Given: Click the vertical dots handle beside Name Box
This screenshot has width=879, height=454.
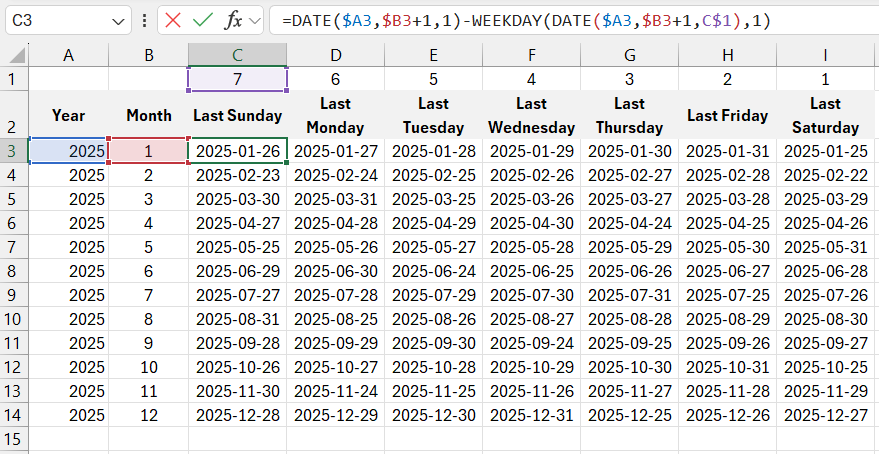Looking at the screenshot, I should [x=146, y=20].
